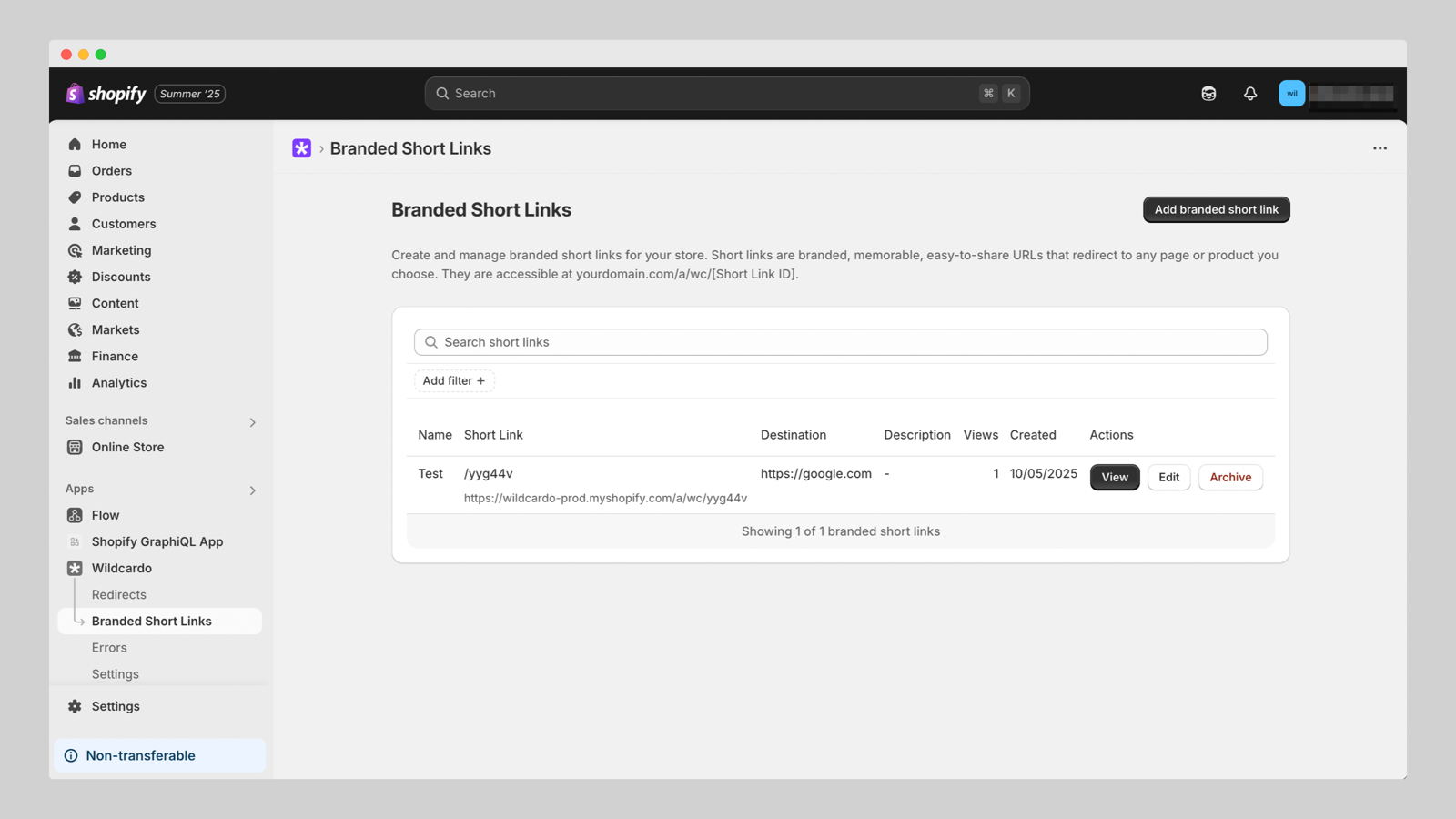Image resolution: width=1456 pixels, height=819 pixels.
Task: Click the Test name cell
Action: point(430,473)
